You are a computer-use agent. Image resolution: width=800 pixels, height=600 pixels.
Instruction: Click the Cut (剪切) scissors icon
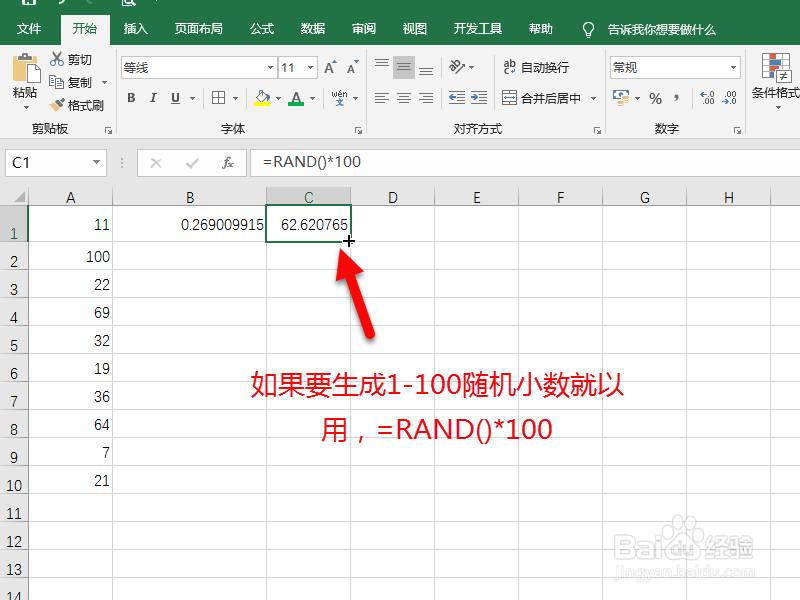(x=56, y=60)
